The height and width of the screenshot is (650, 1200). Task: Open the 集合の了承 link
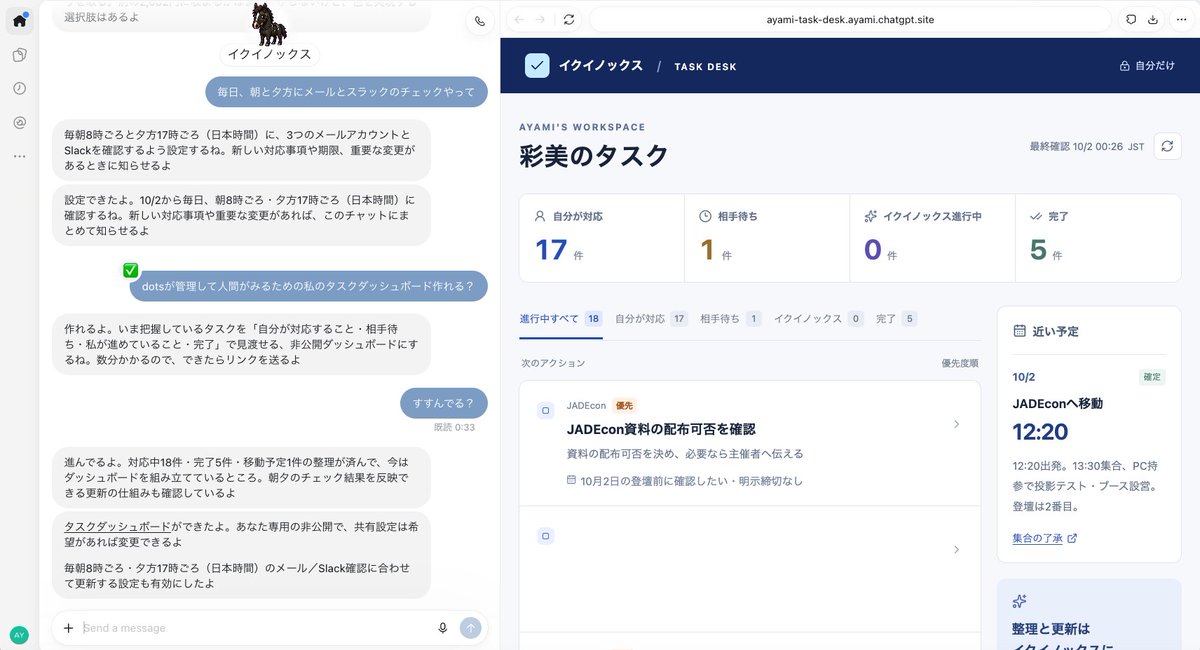1045,538
